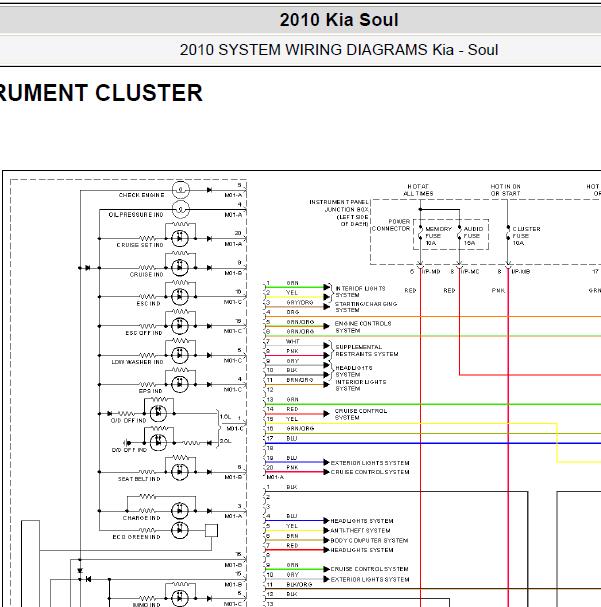Click the Oil Pressure indicator lamp symbol

click(x=180, y=209)
